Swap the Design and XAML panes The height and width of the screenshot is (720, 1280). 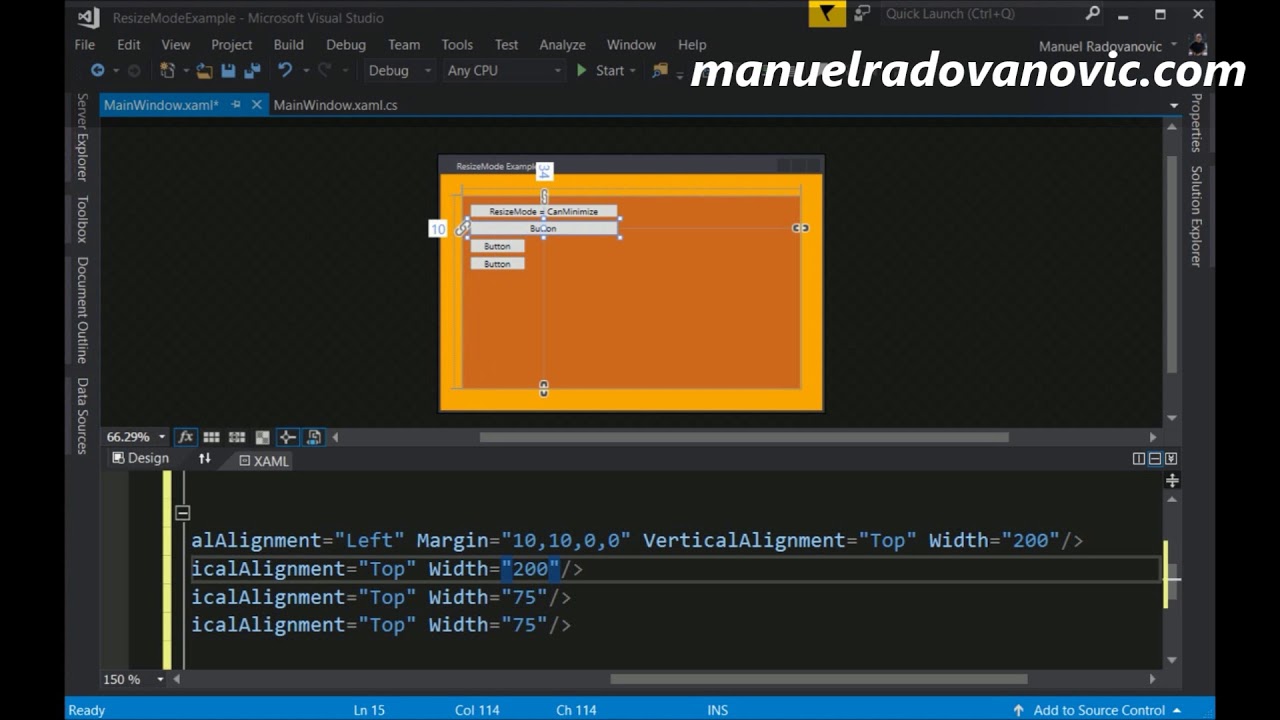tap(205, 459)
